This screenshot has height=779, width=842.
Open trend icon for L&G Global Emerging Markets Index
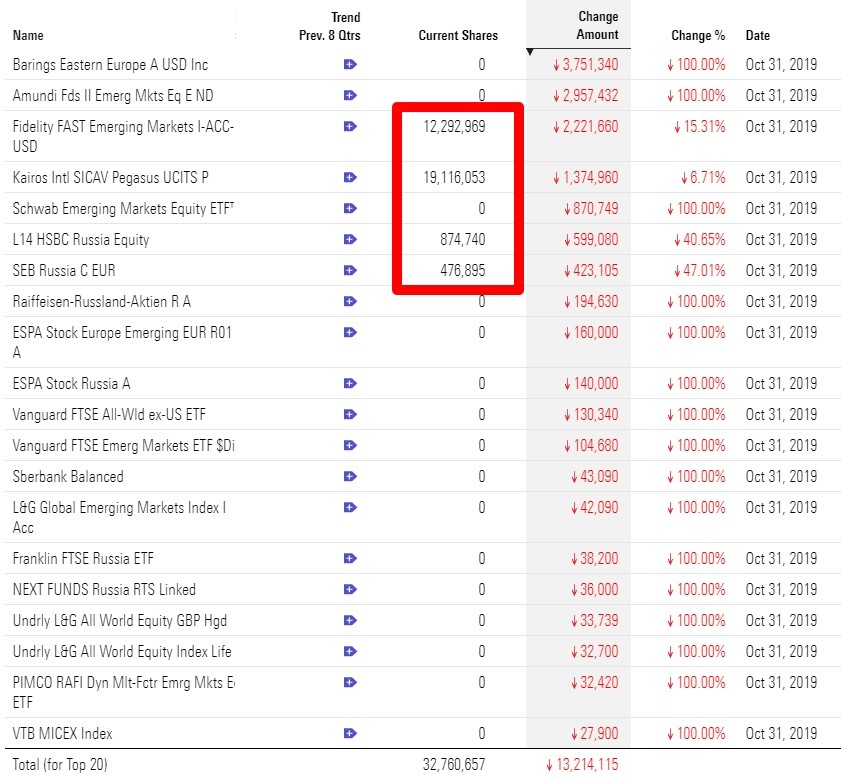coord(350,508)
